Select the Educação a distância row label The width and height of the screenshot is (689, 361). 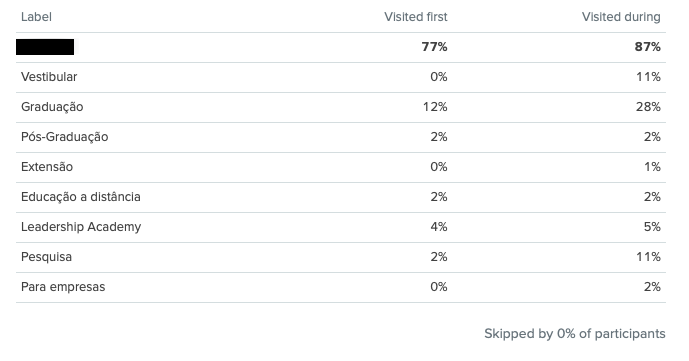click(x=80, y=197)
